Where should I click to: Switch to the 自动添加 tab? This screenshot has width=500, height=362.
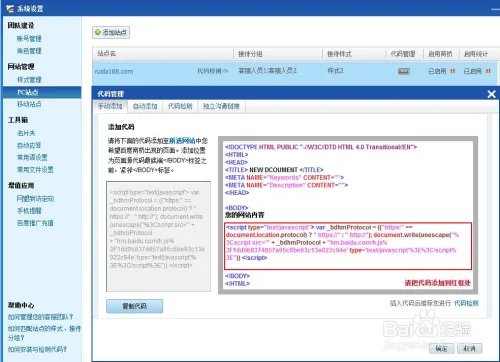pyautogui.click(x=145, y=106)
